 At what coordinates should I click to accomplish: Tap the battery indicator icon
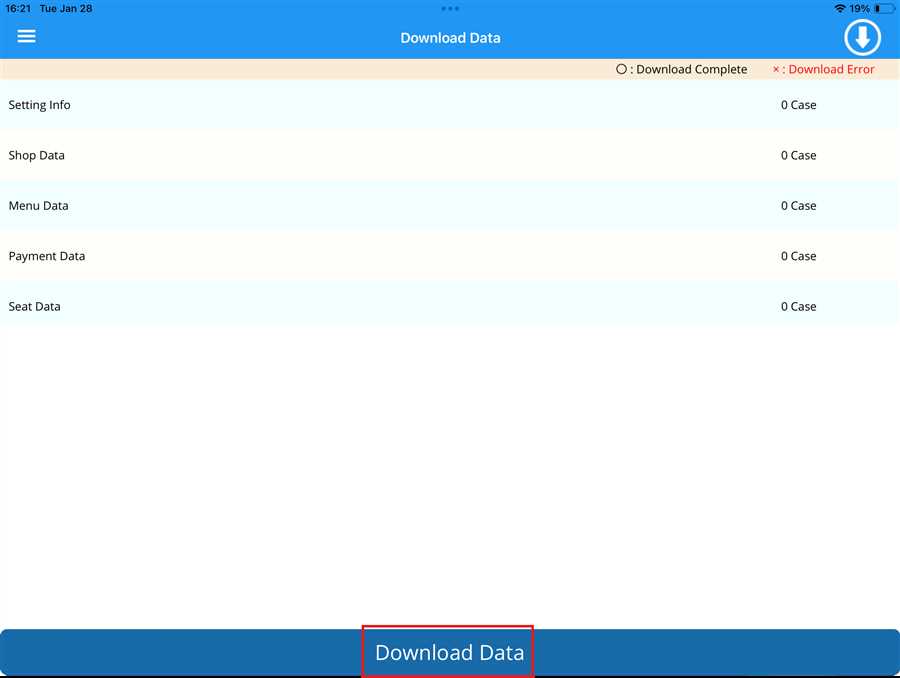pyautogui.click(x=885, y=8)
